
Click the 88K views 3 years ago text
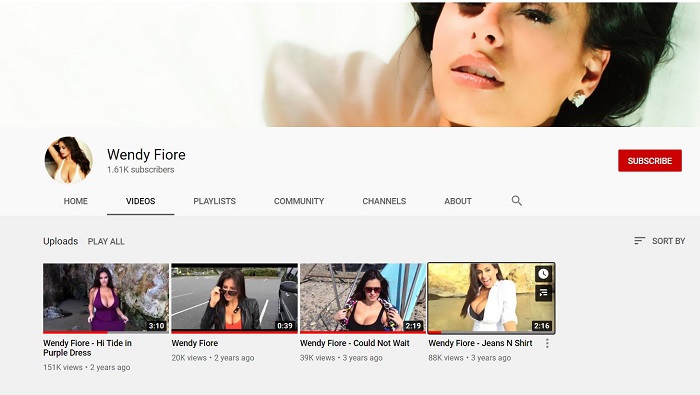[x=470, y=358]
